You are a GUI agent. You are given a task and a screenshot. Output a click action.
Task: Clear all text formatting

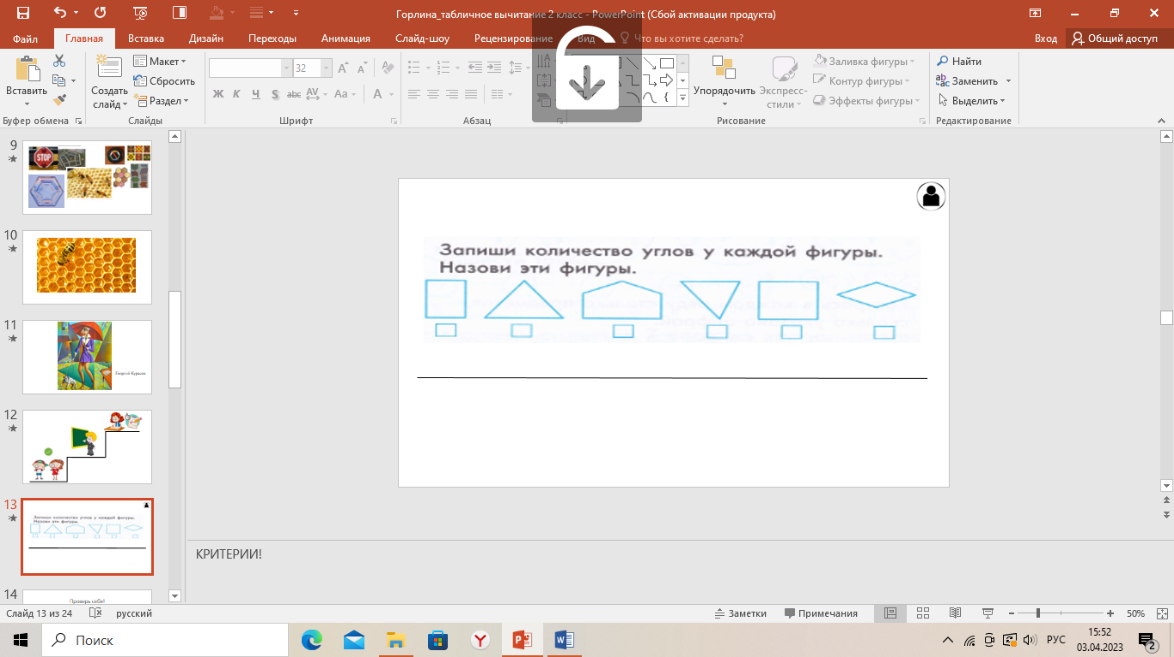tap(388, 68)
